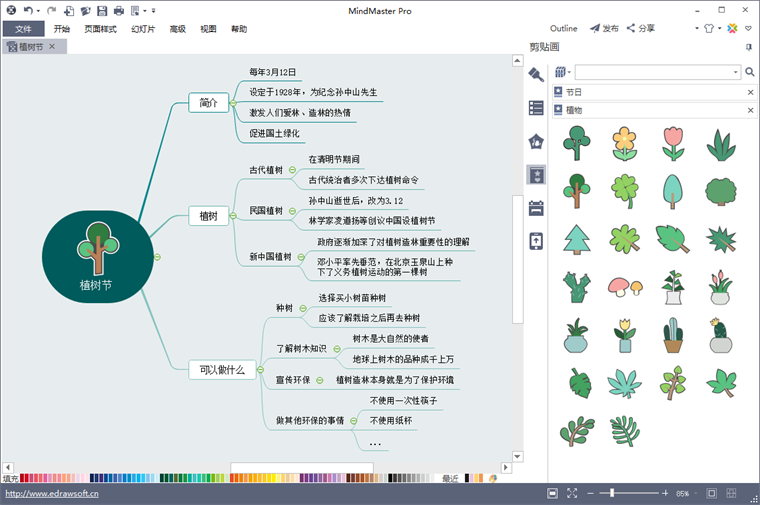This screenshot has width=760, height=505.
Task: Collapse the 简介 branch toggle
Action: tap(233, 103)
